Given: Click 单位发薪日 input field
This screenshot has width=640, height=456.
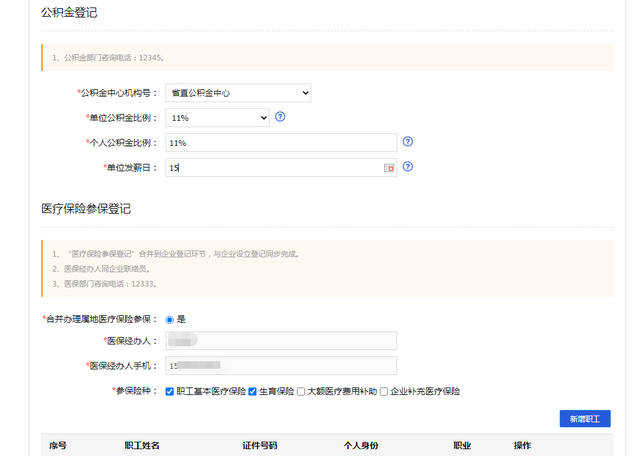Looking at the screenshot, I should point(281,168).
